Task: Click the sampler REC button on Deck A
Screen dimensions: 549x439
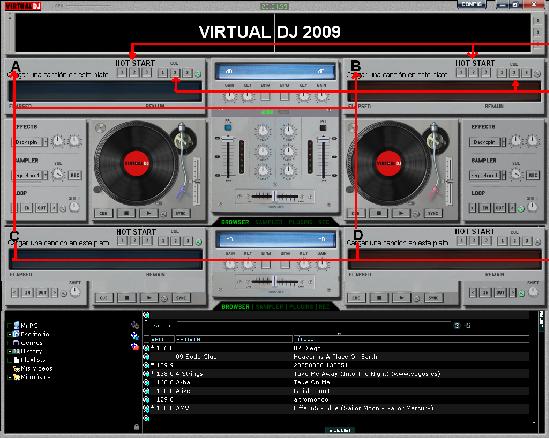Action: pos(74,175)
